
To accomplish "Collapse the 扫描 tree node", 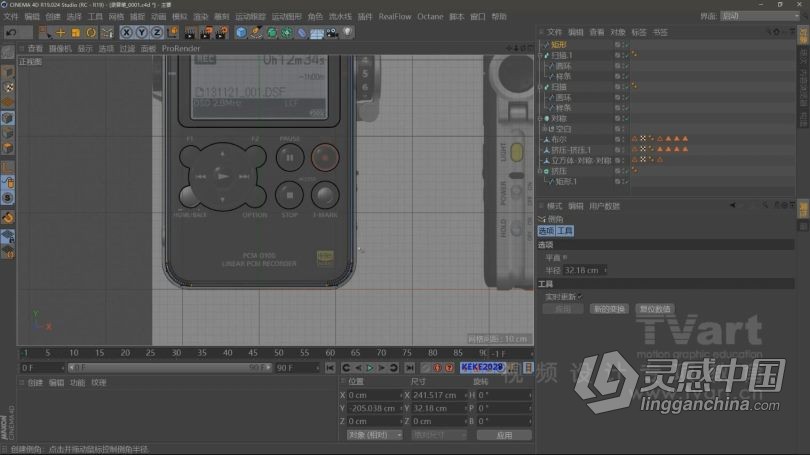I will click(x=540, y=87).
